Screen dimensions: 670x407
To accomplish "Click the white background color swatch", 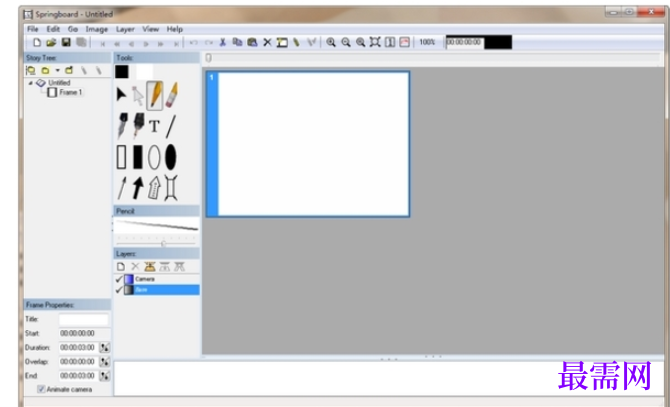I will coord(144,71).
